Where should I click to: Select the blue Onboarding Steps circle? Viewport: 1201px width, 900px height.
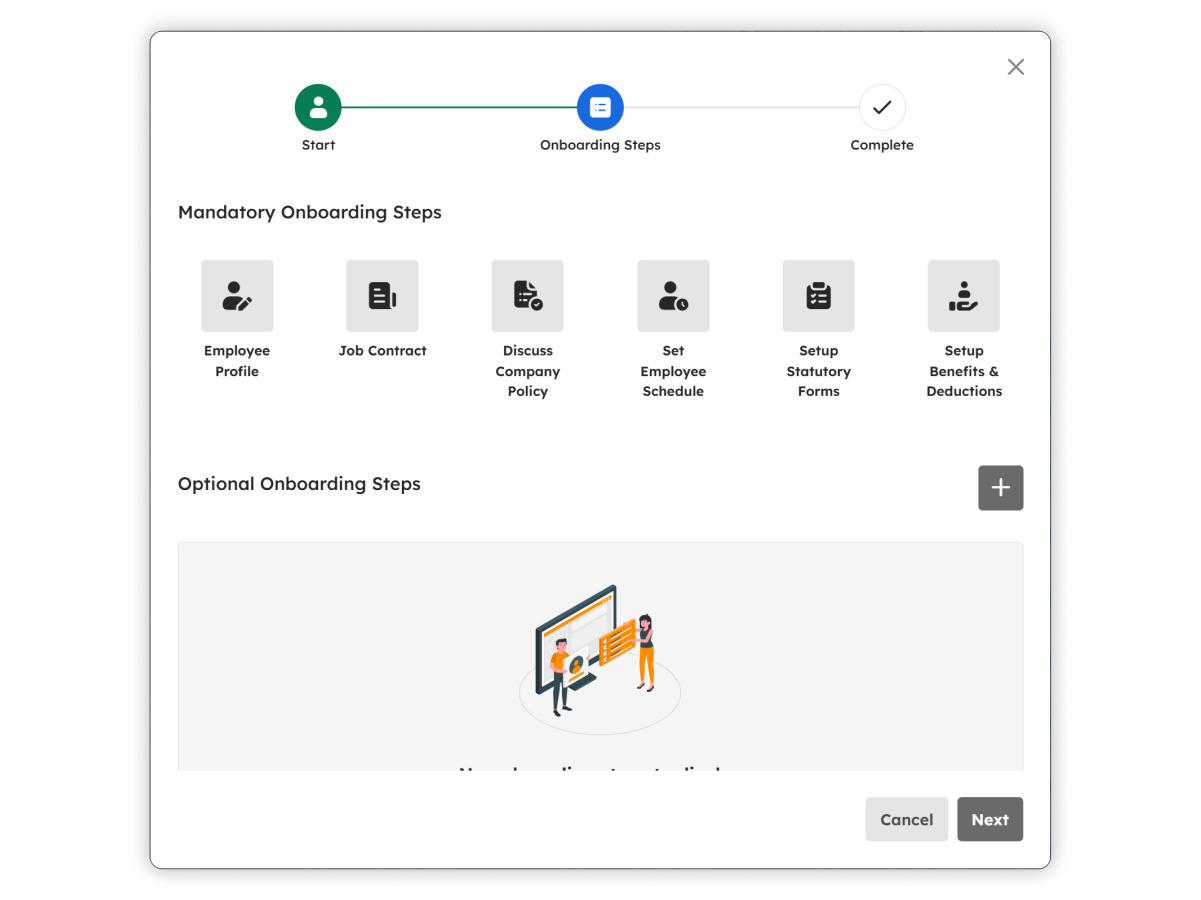tap(600, 107)
